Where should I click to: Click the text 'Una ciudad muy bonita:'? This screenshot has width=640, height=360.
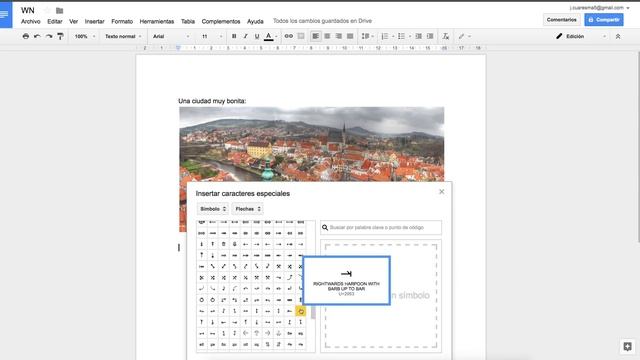point(212,101)
